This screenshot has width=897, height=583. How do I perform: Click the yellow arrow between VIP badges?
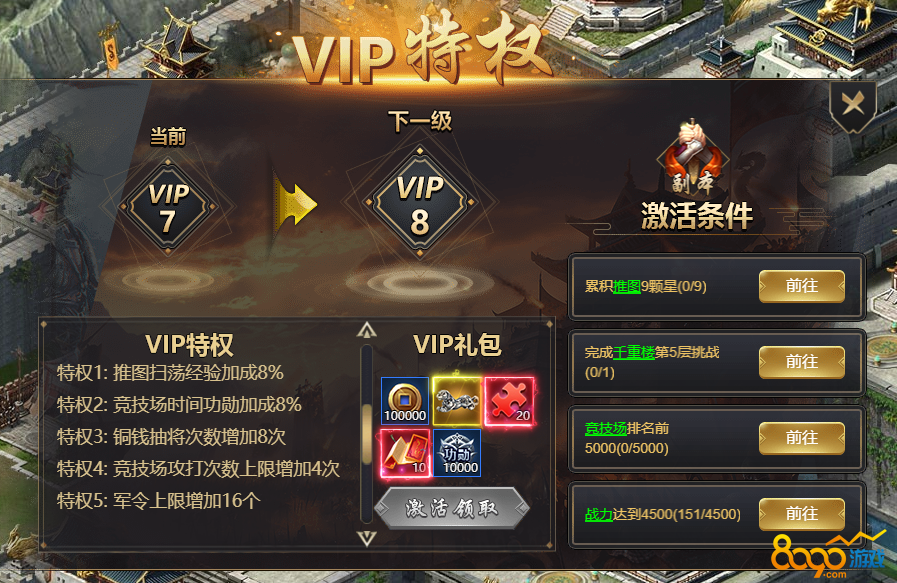point(294,204)
